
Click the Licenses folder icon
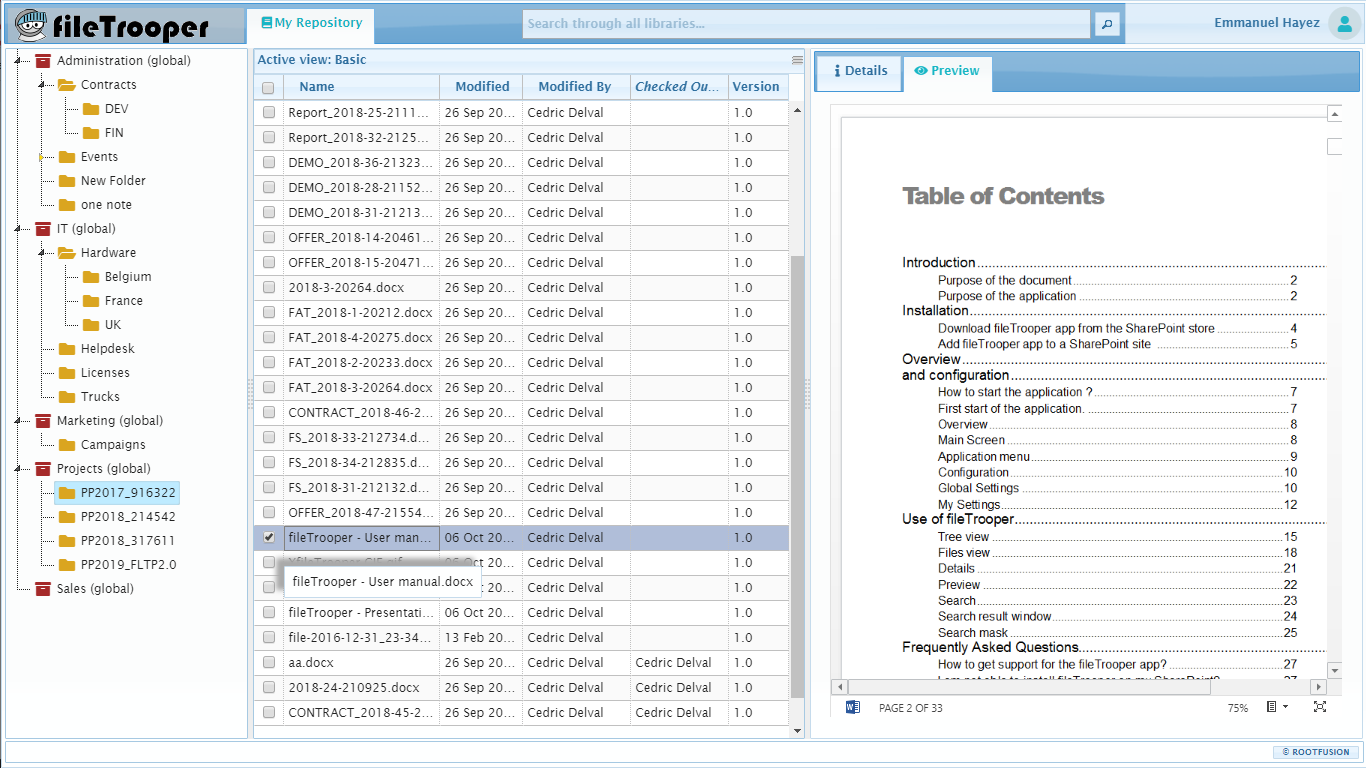[x=67, y=373]
